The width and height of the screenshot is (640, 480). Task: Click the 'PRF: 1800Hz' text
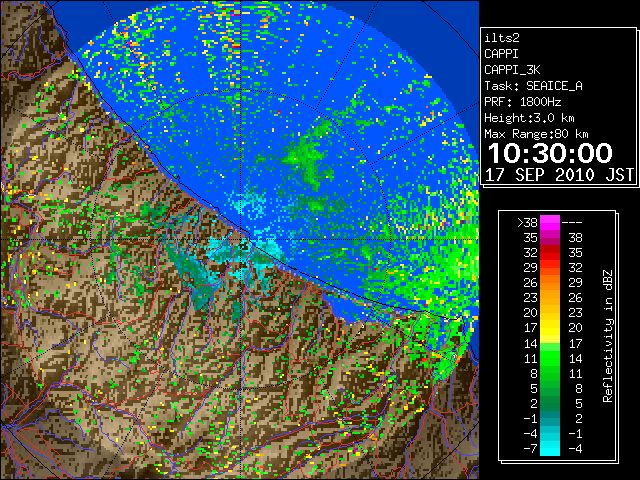(x=522, y=102)
